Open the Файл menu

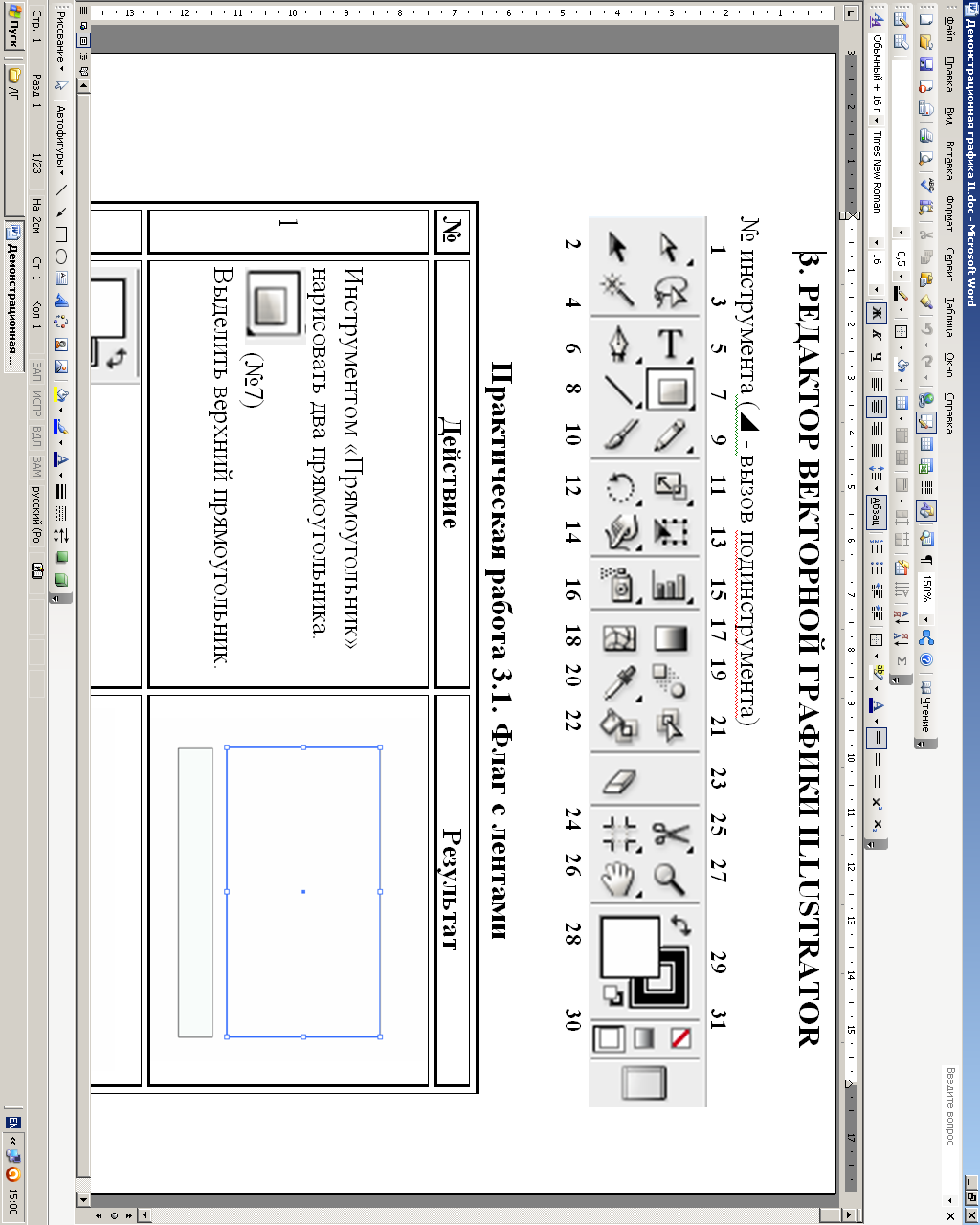tap(948, 29)
